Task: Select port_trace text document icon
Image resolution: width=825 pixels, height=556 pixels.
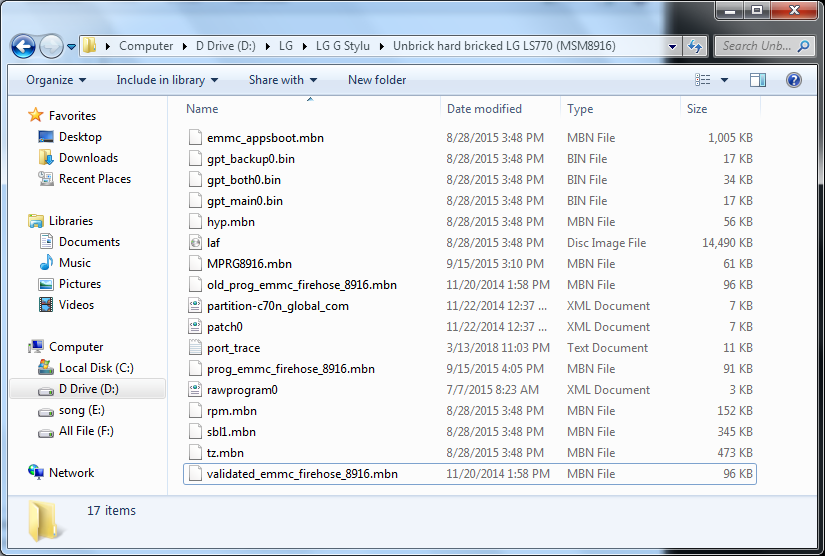Action: pos(195,348)
